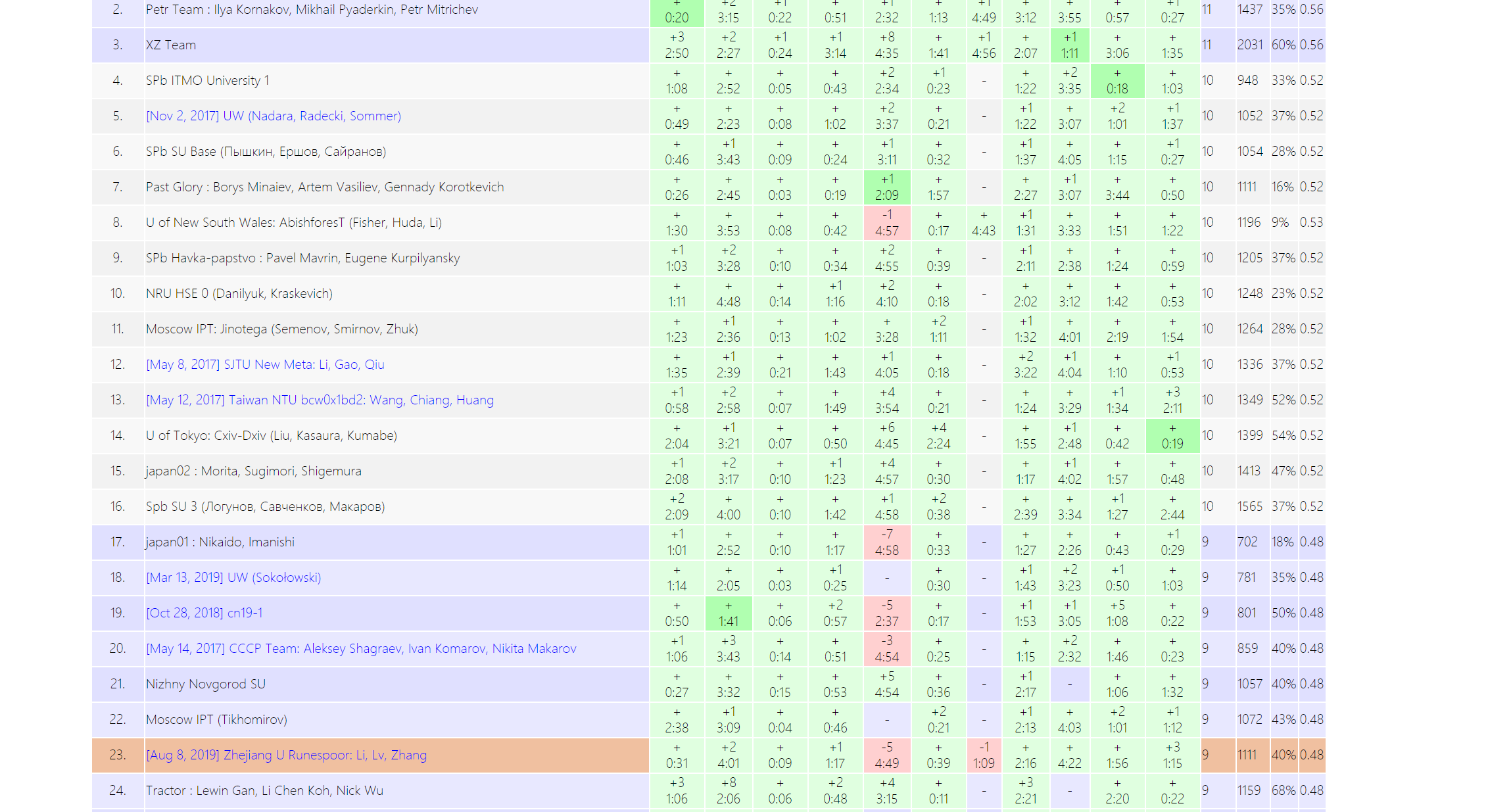This screenshot has width=1488, height=812.
Task: Click the Nizhny Novgorod SU team name
Action: (206, 684)
